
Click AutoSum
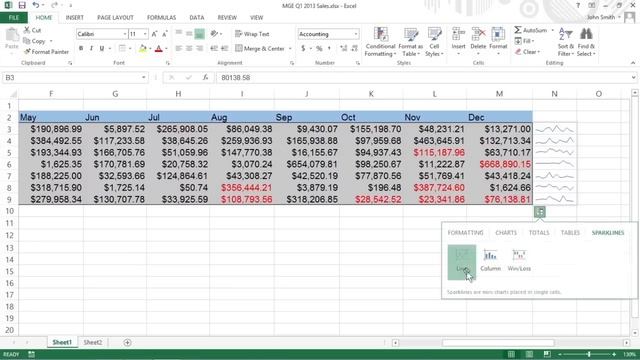pyautogui.click(x=531, y=30)
